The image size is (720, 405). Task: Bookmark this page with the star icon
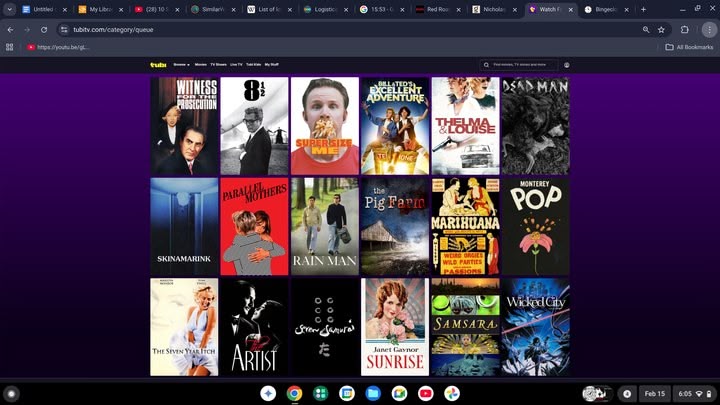[661, 30]
